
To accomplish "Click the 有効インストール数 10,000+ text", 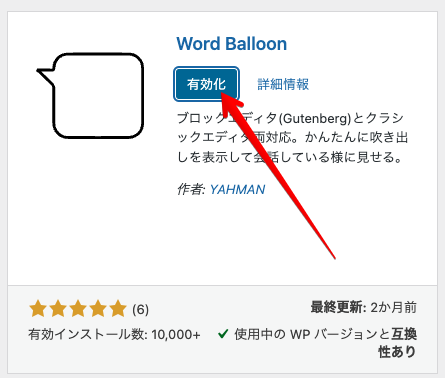I will click(x=114, y=334).
